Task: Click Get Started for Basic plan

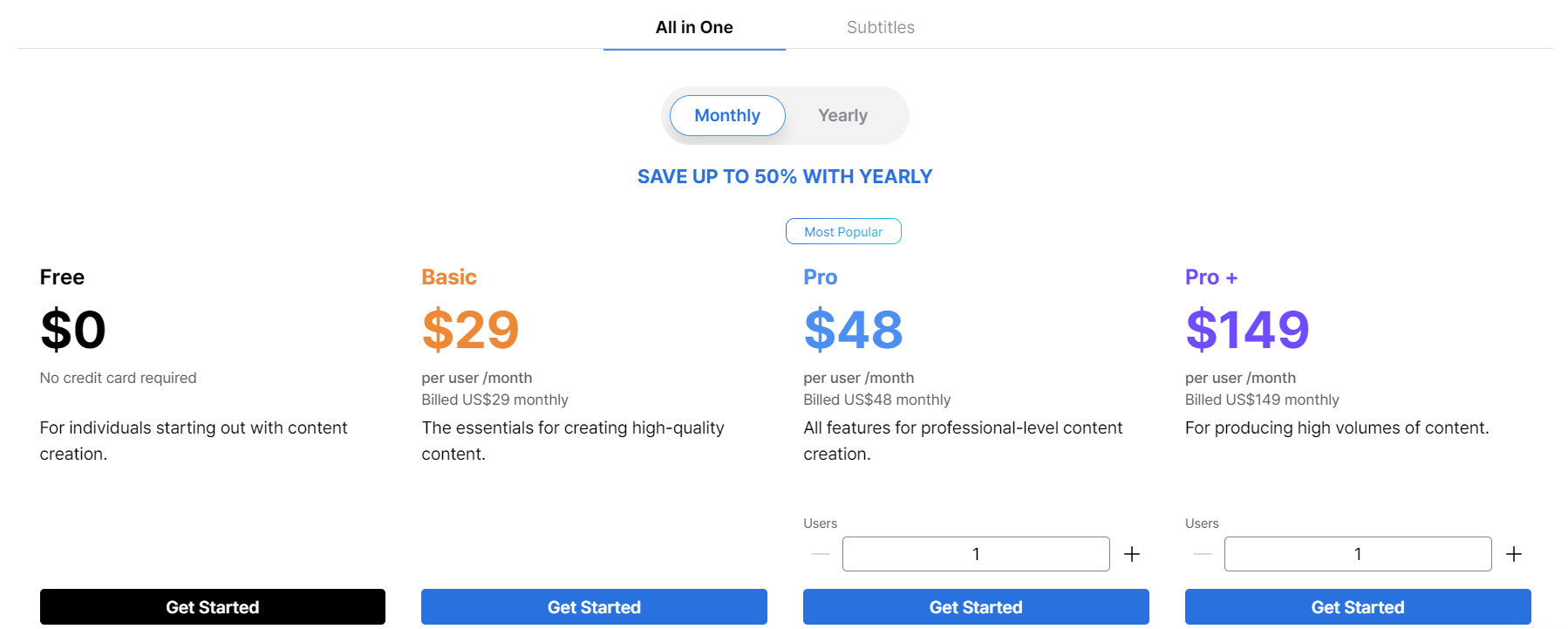Action: [594, 606]
